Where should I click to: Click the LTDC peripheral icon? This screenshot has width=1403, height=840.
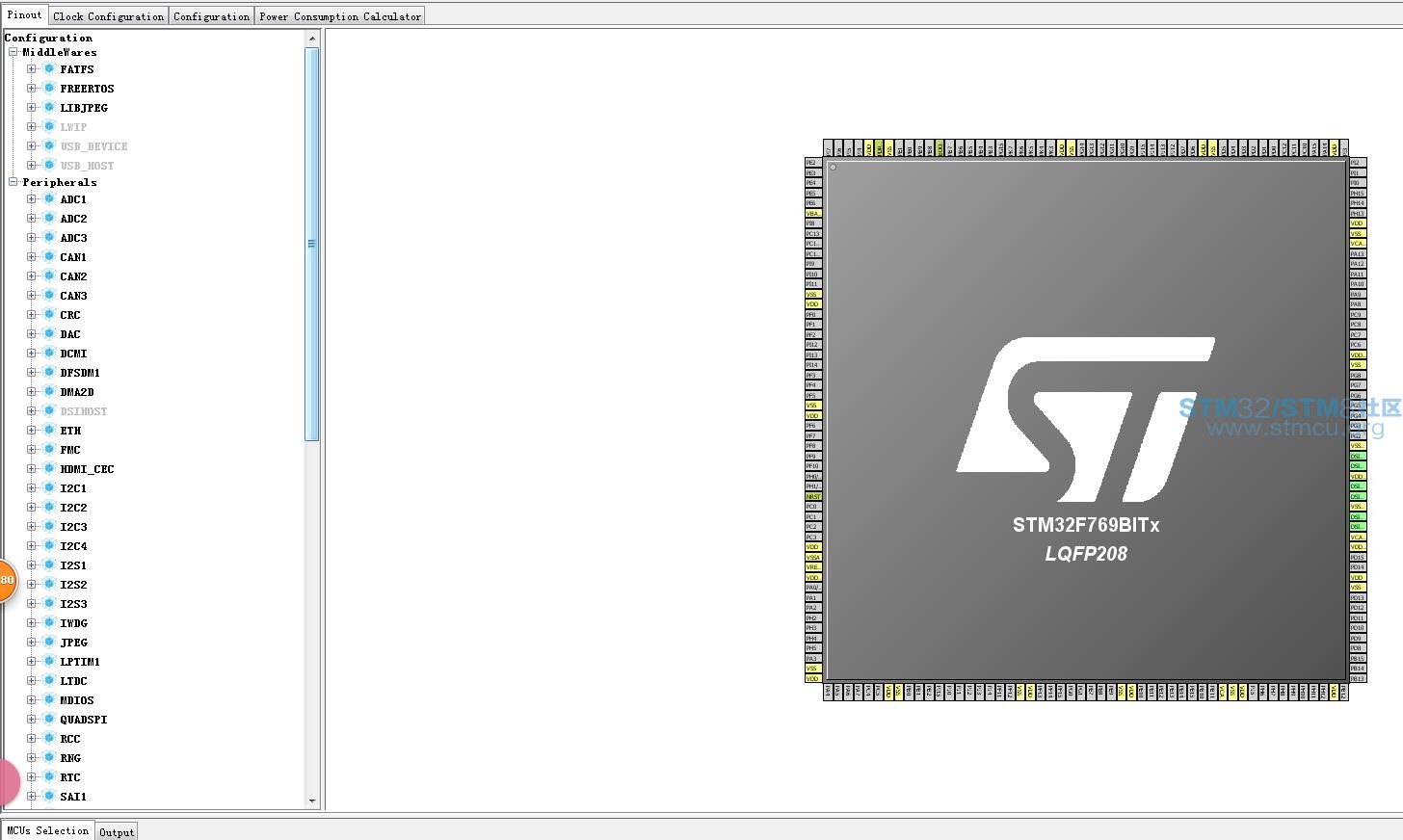point(49,681)
